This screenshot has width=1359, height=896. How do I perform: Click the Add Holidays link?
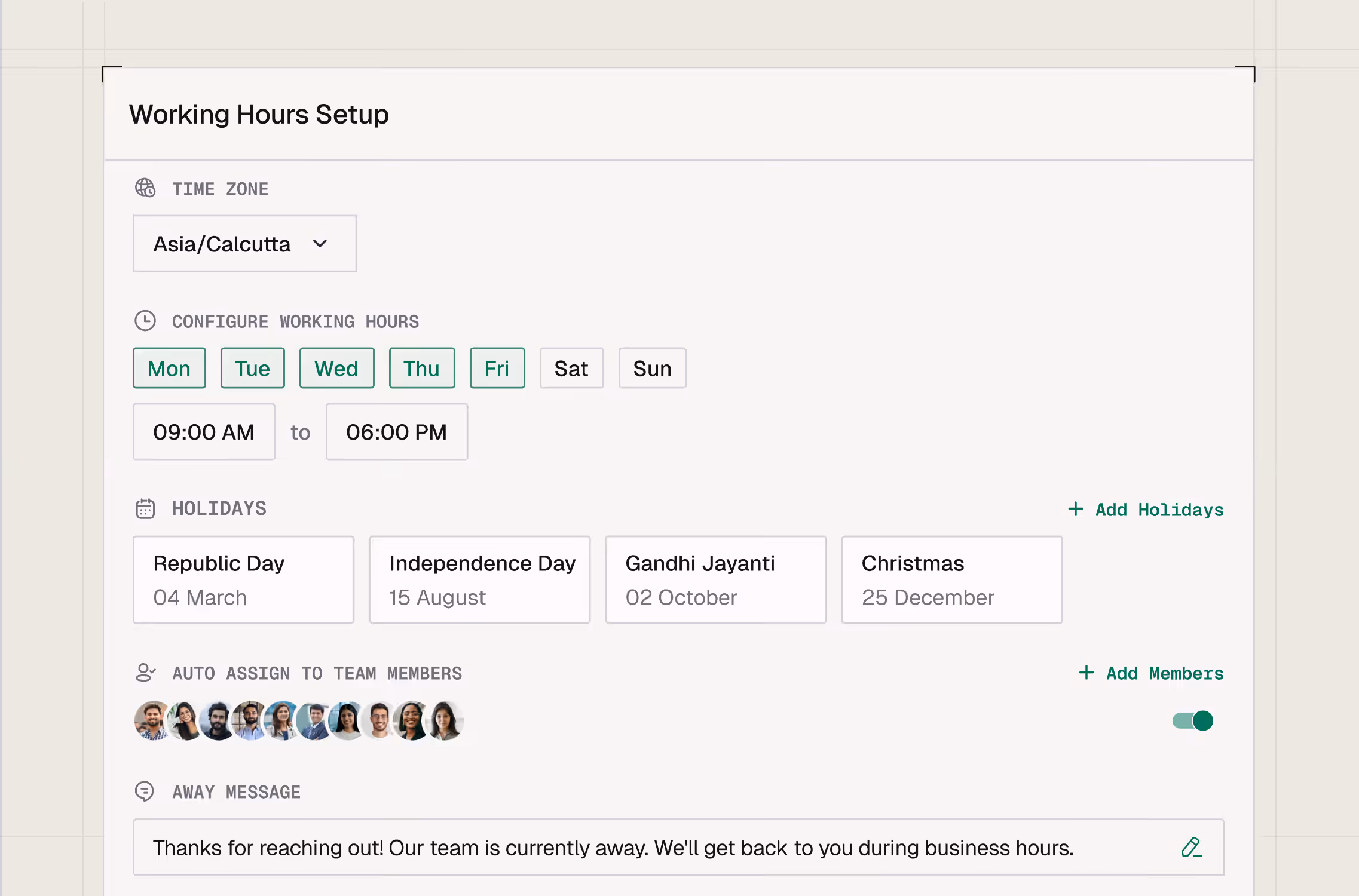click(x=1159, y=510)
